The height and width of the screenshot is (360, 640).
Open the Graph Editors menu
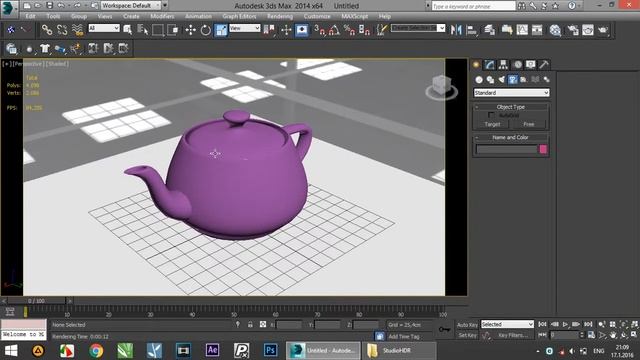click(x=239, y=16)
